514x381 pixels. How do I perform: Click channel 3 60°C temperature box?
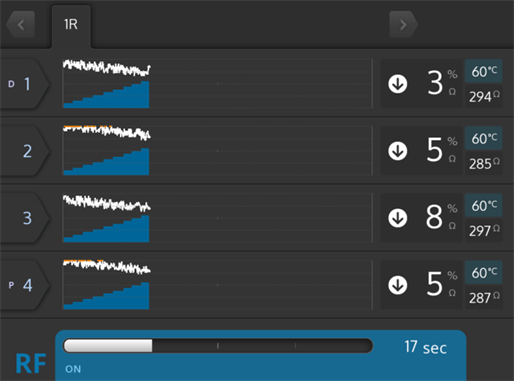pos(484,205)
